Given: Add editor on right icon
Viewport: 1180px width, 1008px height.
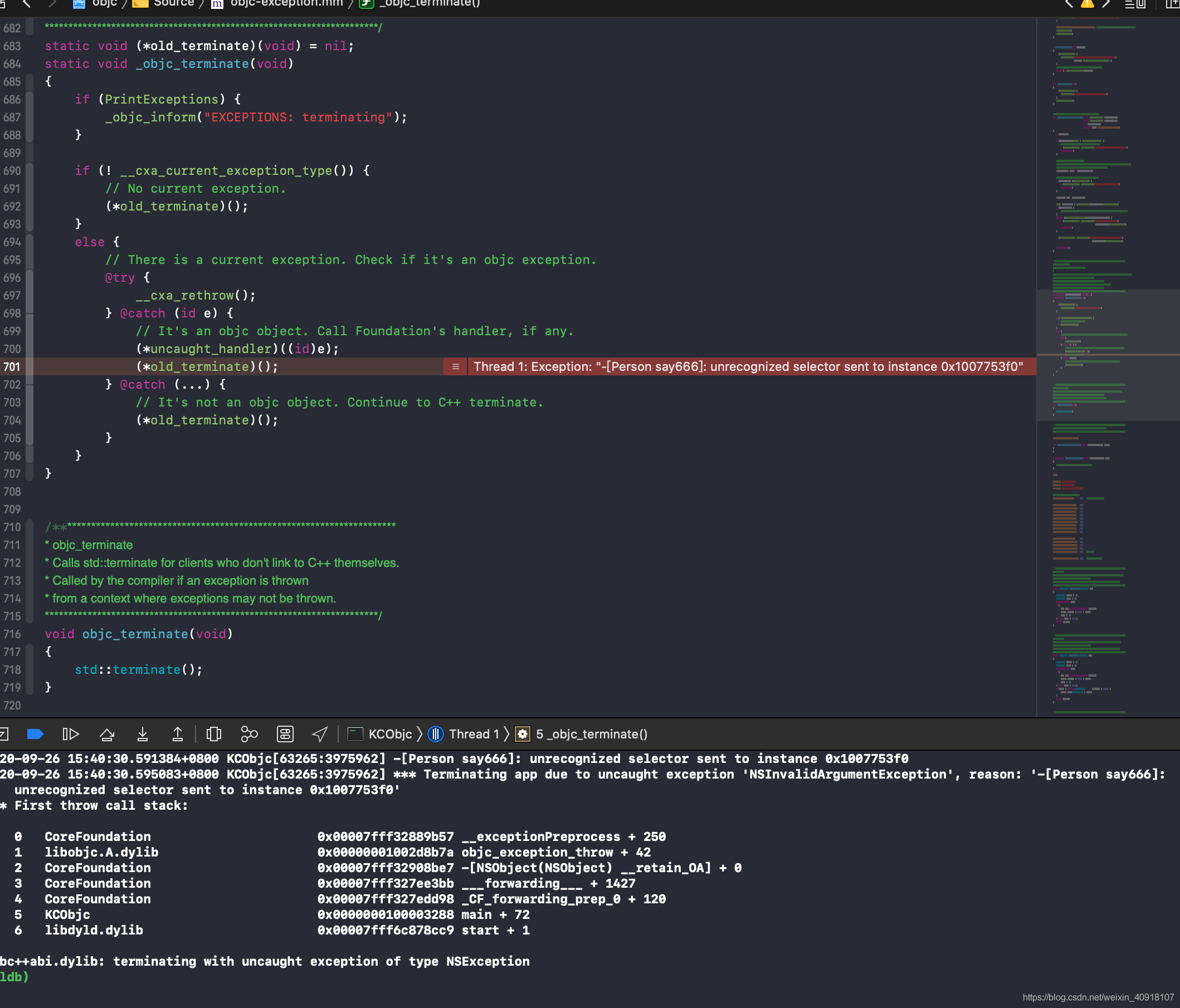Looking at the screenshot, I should point(1172,3).
